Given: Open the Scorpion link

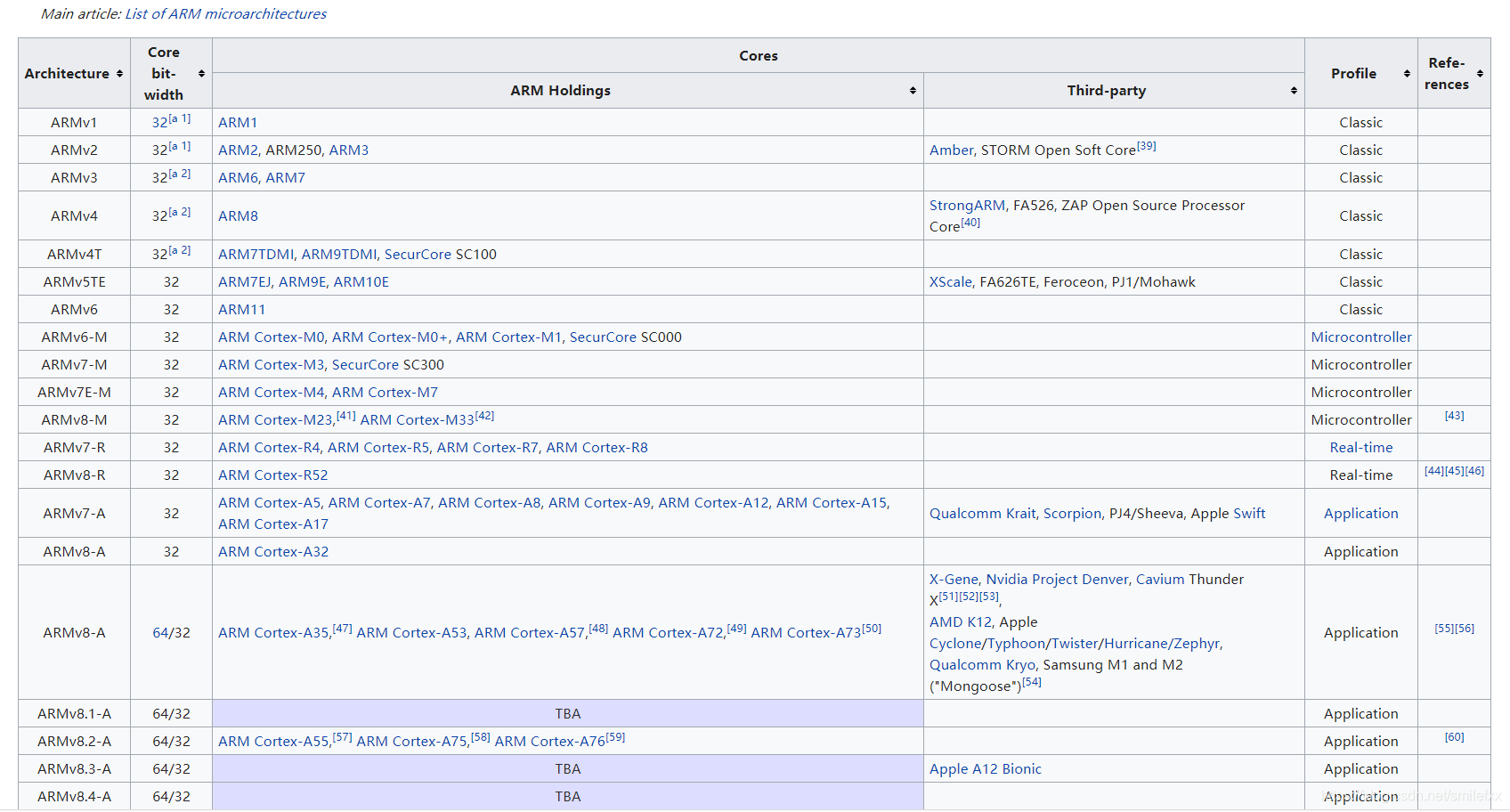Looking at the screenshot, I should coord(1072,514).
